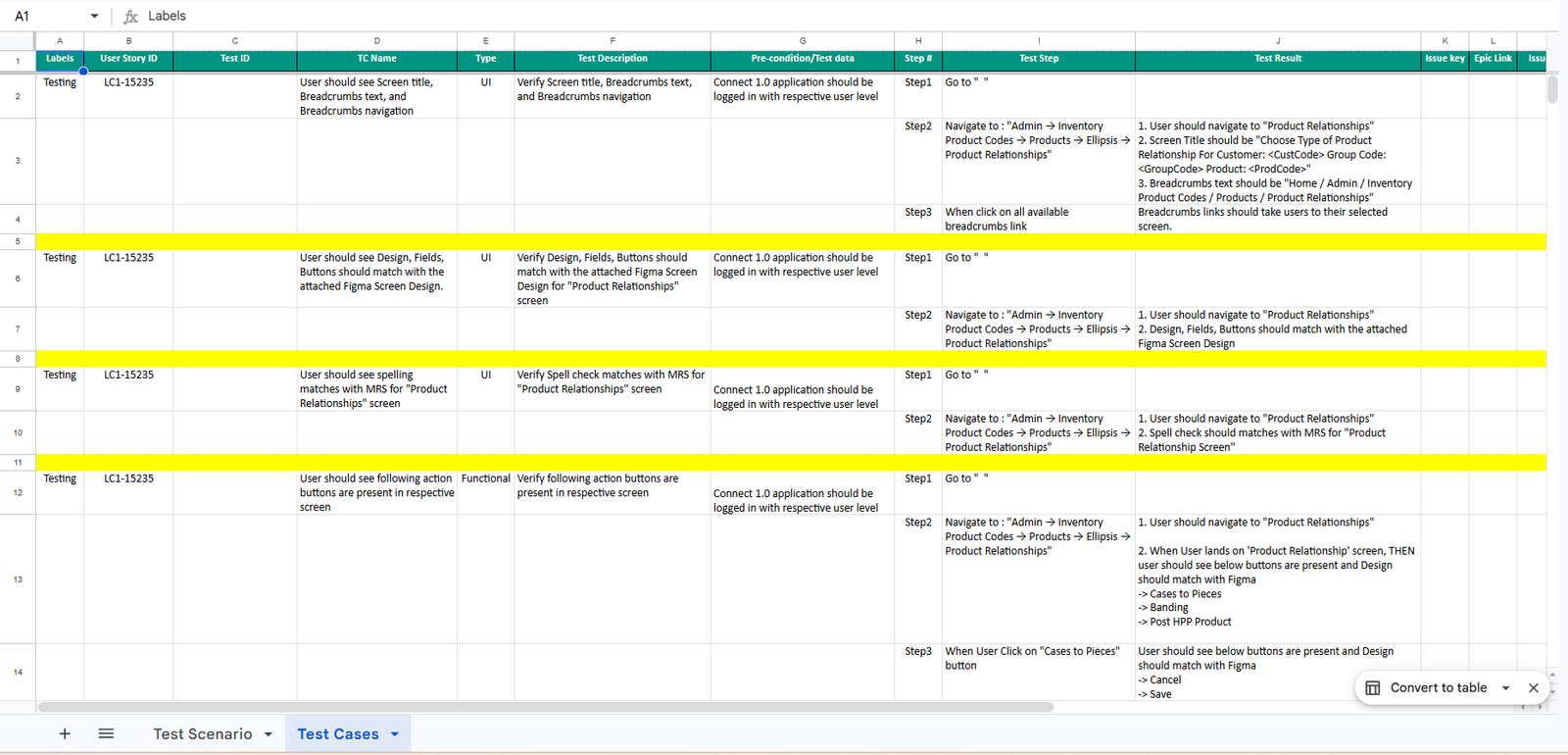Click the scroll-right arrow at bottom right
This screenshot has width=1568, height=755.
click(x=1540, y=707)
